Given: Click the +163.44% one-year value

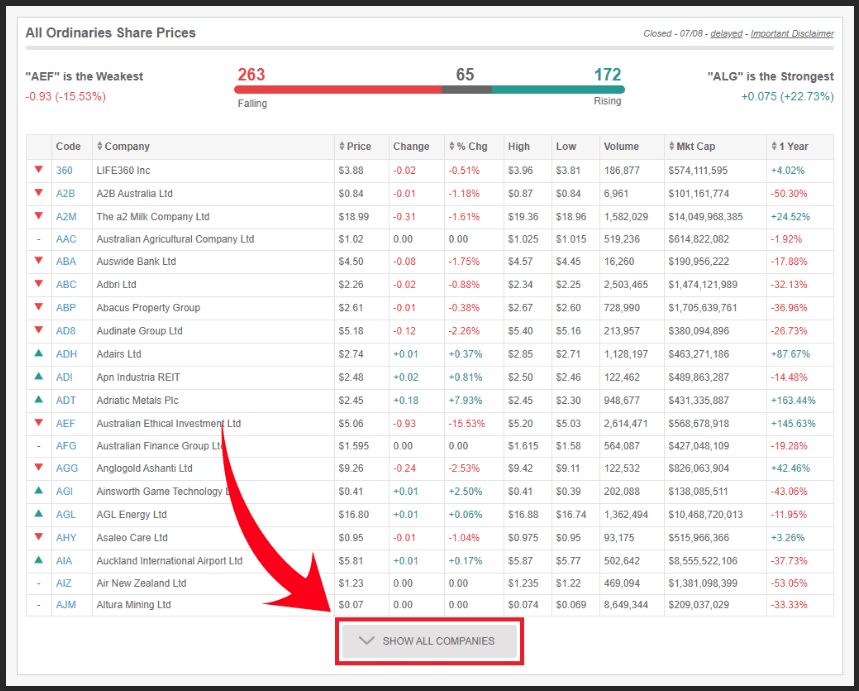Looking at the screenshot, I should 793,400.
